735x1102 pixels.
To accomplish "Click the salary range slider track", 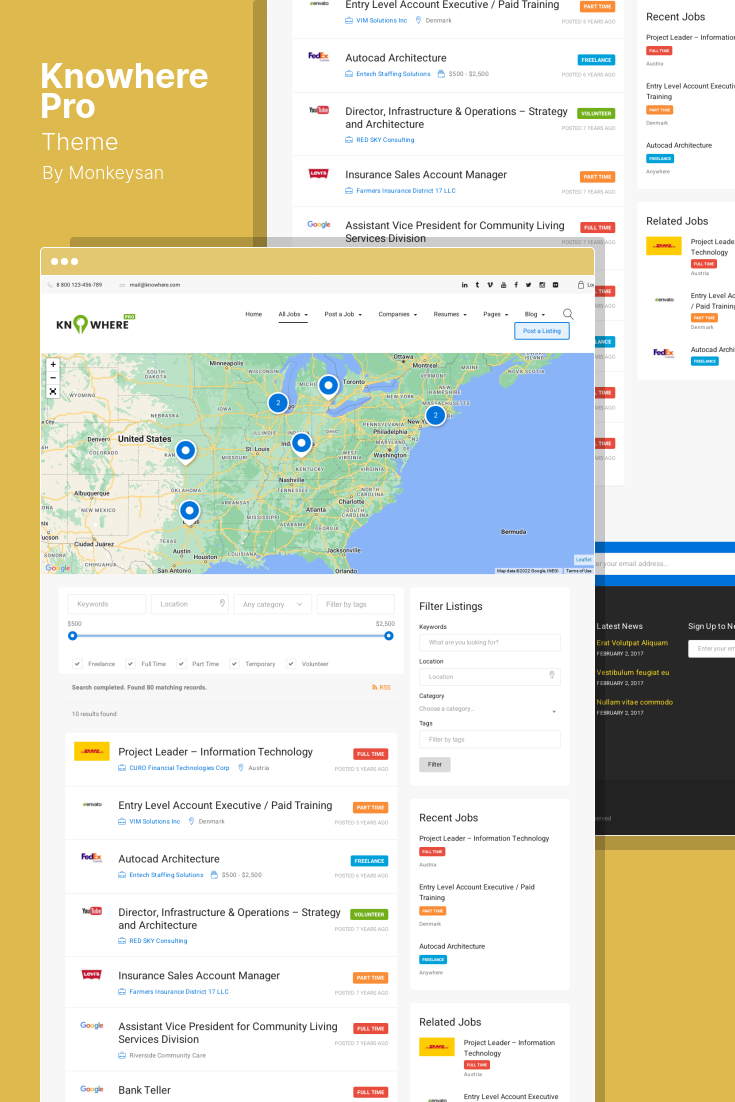I will pyautogui.click(x=230, y=636).
